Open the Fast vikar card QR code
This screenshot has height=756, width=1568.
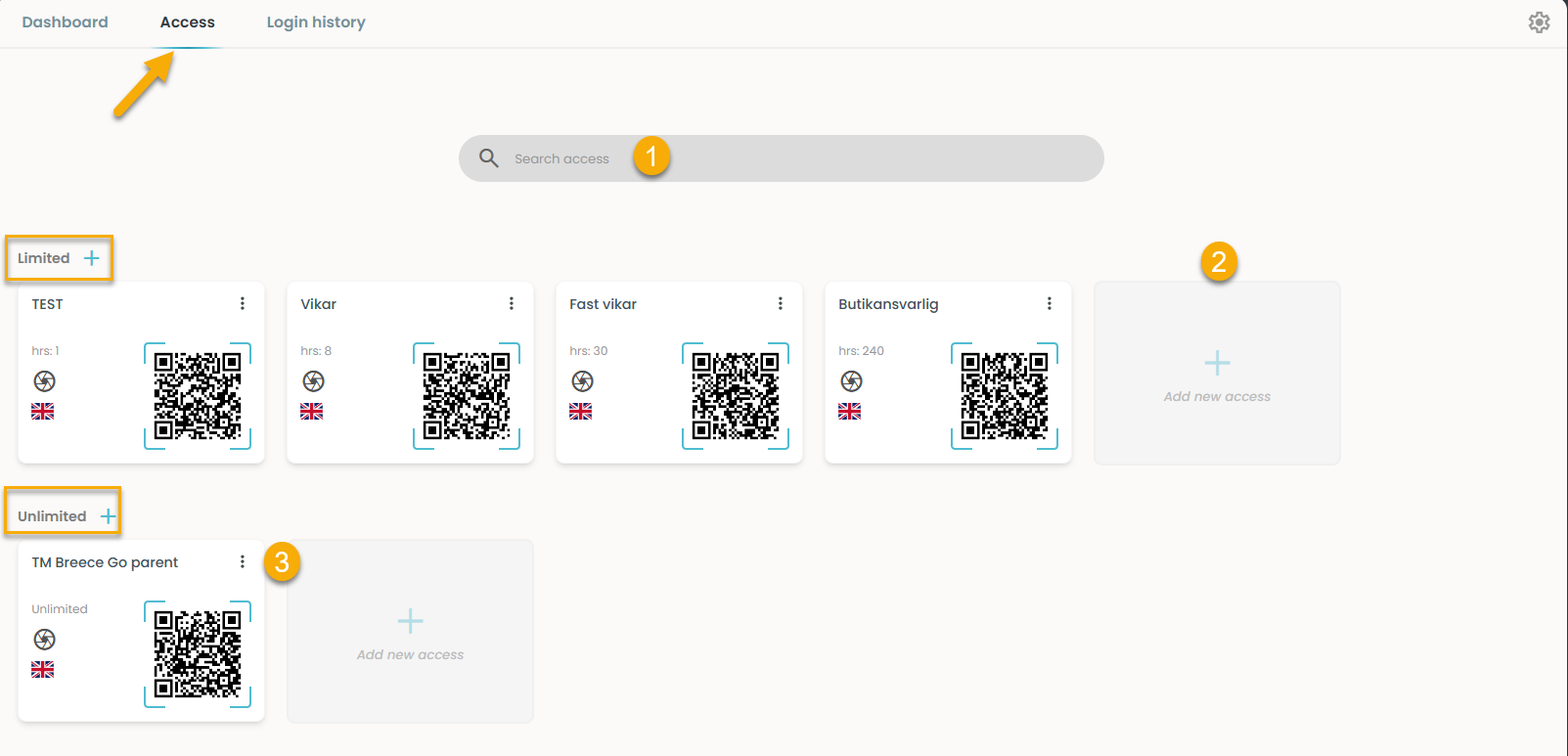(x=736, y=396)
